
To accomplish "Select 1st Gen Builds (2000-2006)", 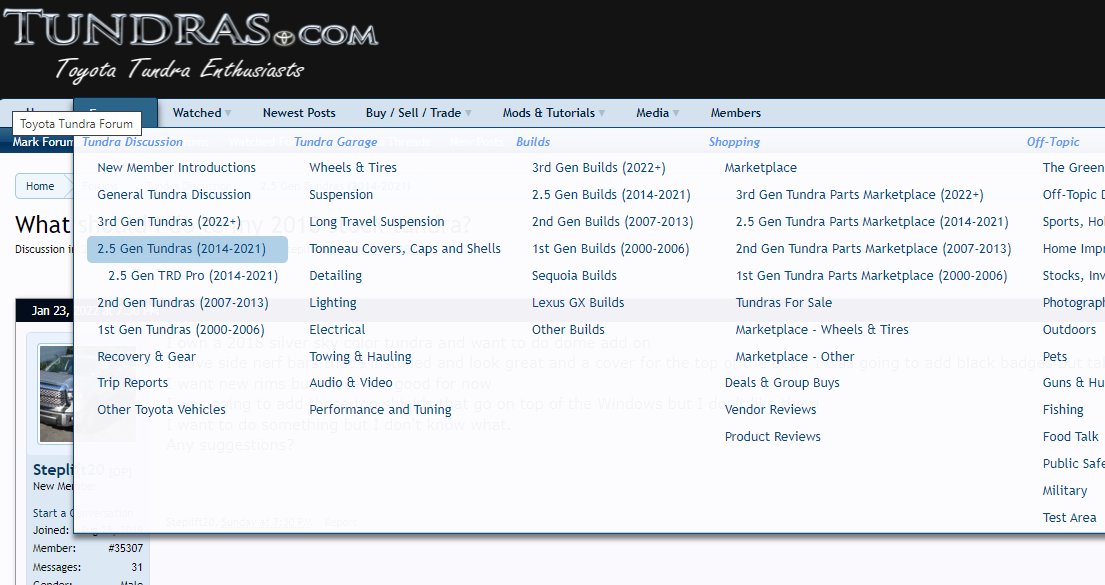I will [x=610, y=249].
